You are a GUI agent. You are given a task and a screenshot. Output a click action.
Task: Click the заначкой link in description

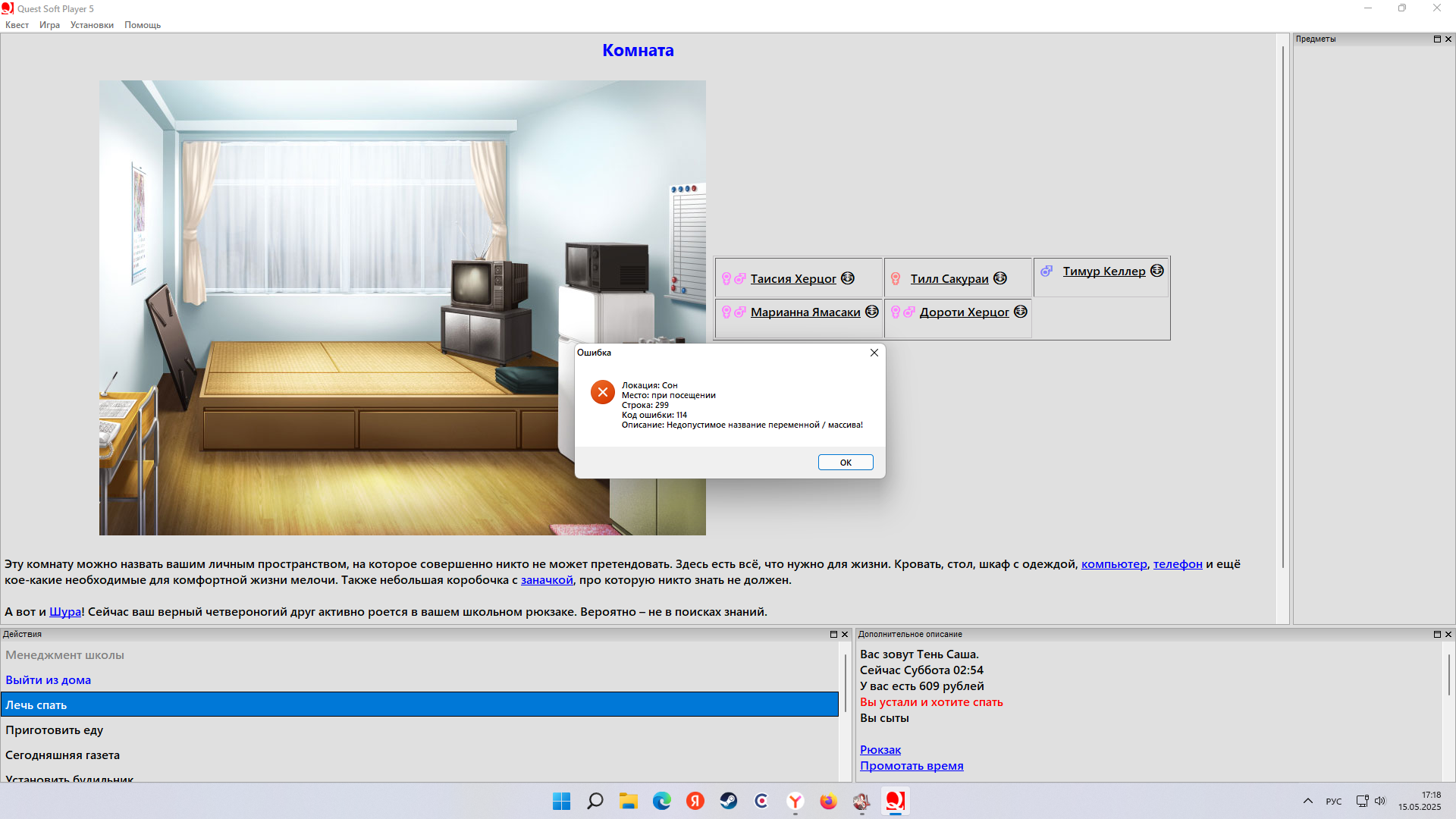pyautogui.click(x=547, y=580)
